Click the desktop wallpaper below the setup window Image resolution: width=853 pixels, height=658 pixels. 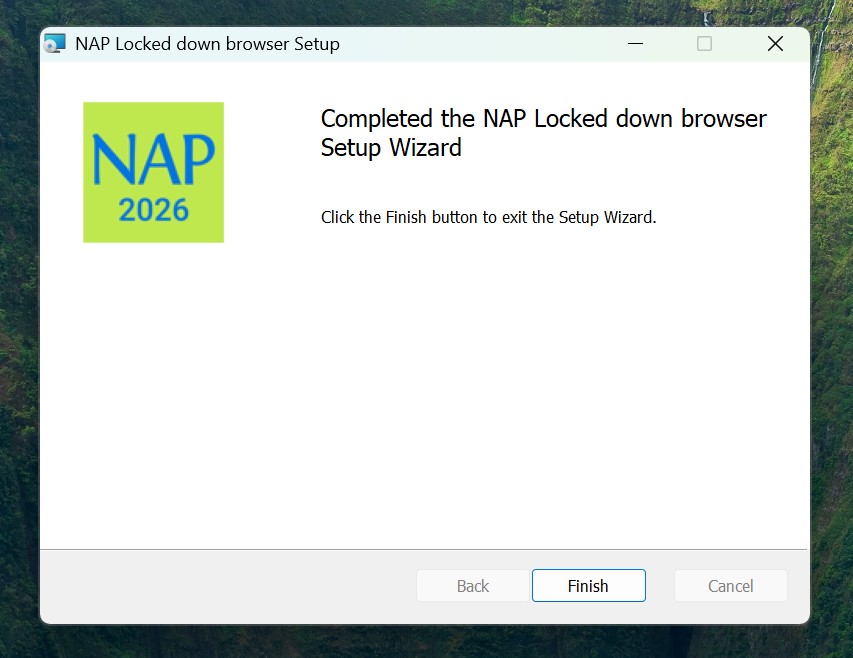tap(420, 642)
